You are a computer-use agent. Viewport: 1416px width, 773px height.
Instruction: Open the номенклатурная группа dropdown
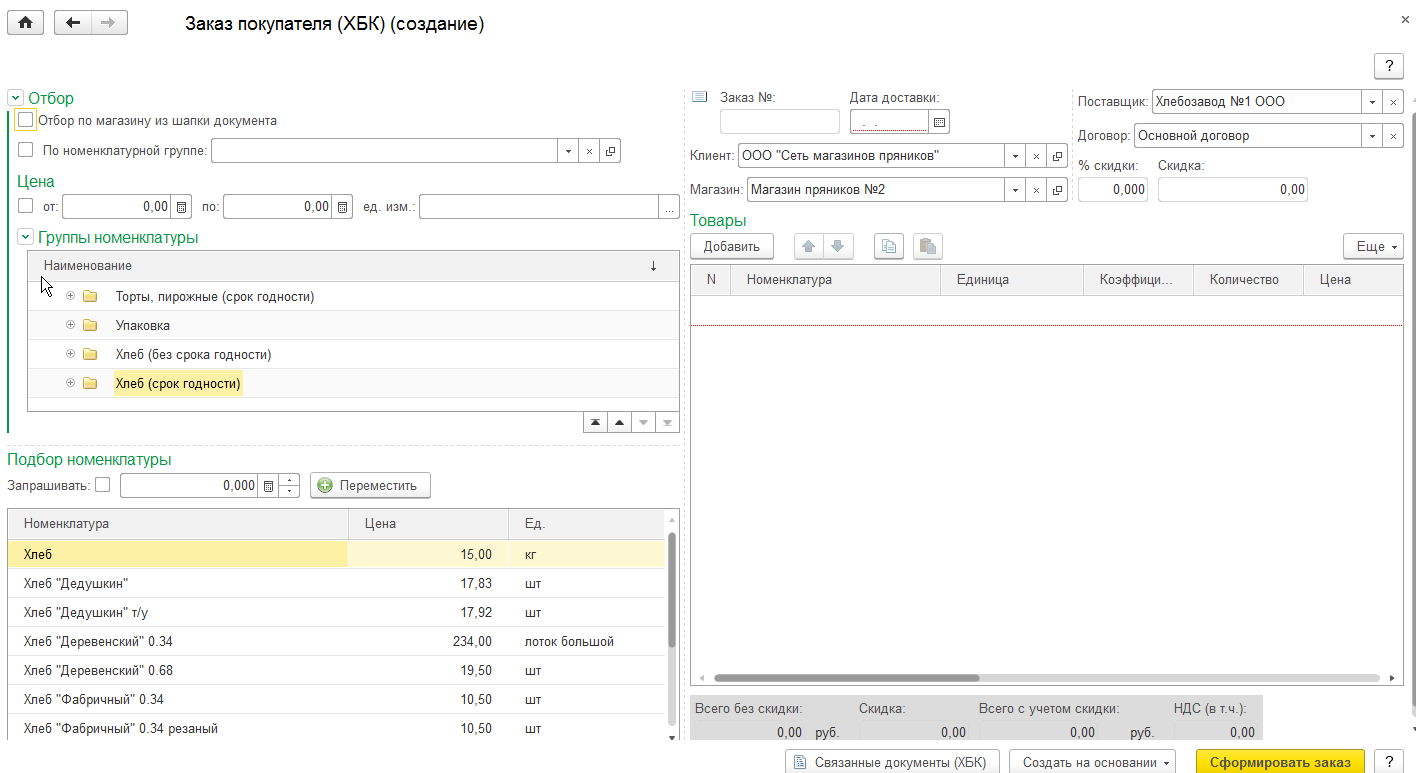coord(568,151)
